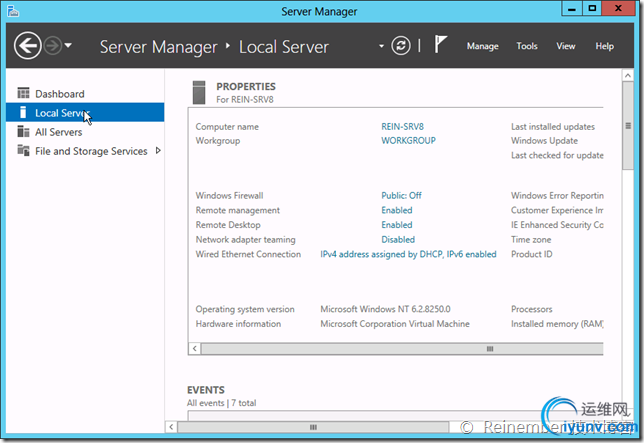644x443 pixels.
Task: Click the Operating system version label
Action: click(245, 309)
